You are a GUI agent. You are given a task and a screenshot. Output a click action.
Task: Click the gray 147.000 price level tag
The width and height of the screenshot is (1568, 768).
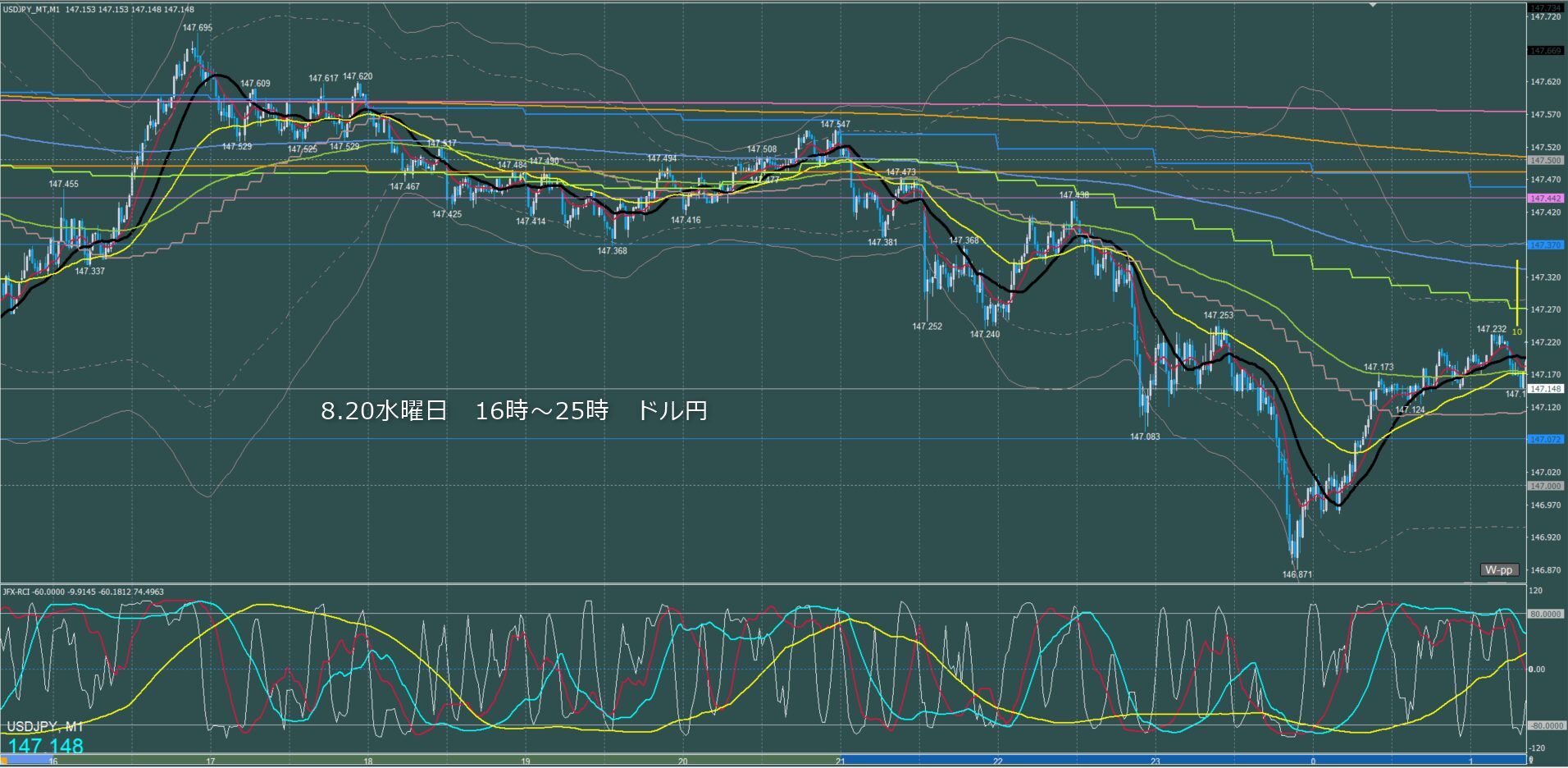pyautogui.click(x=1545, y=486)
